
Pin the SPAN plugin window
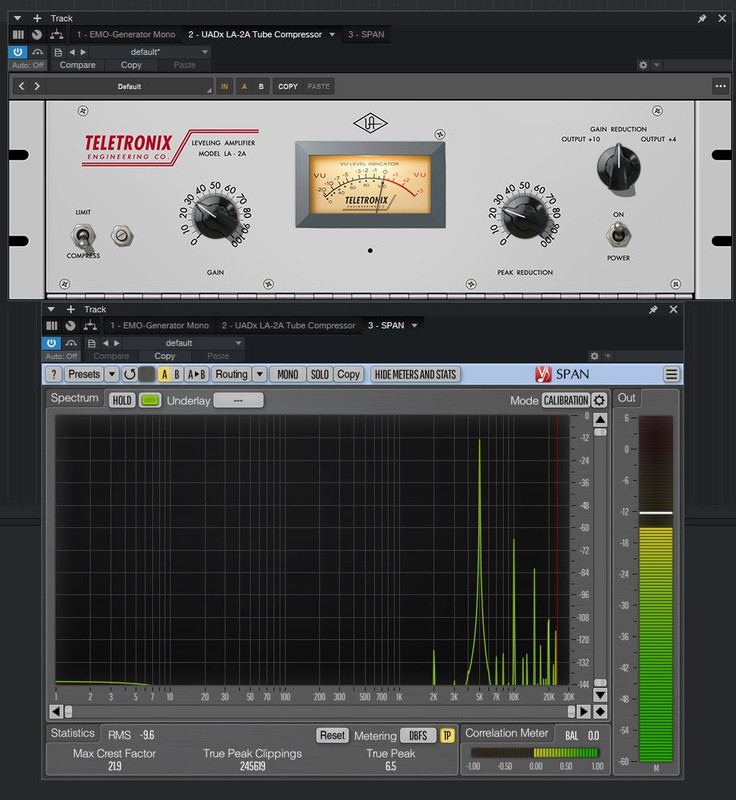pyautogui.click(x=653, y=310)
